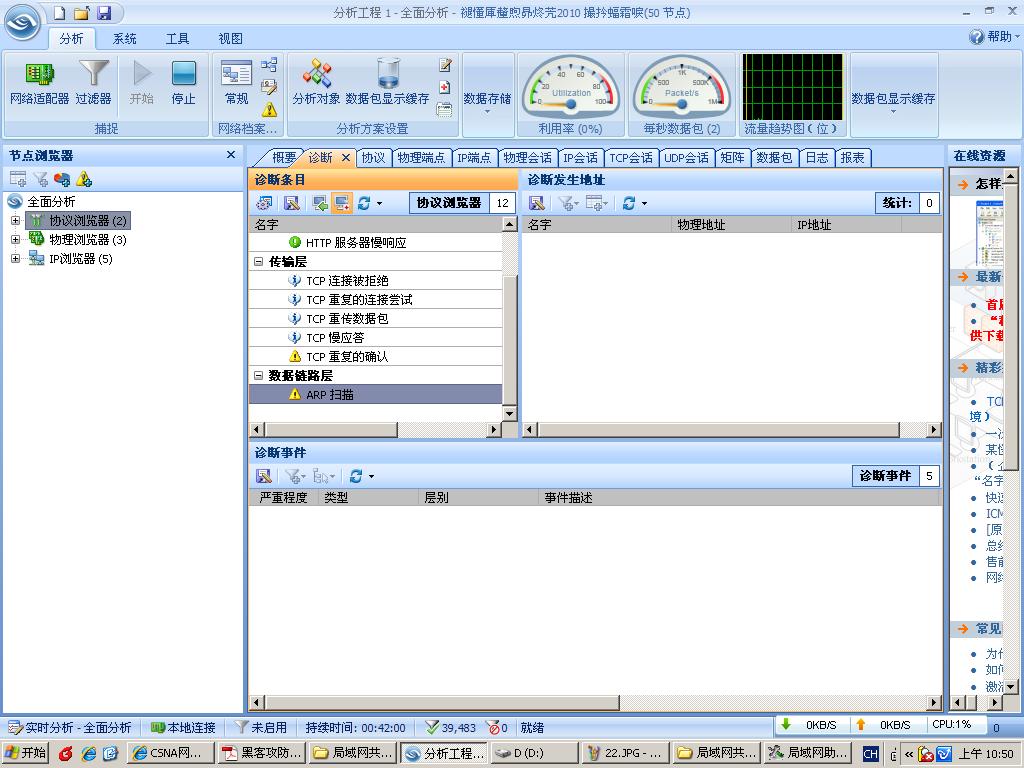Image resolution: width=1024 pixels, height=768 pixels.
Task: Close the 节点浏览器 panel
Action: coord(231,155)
